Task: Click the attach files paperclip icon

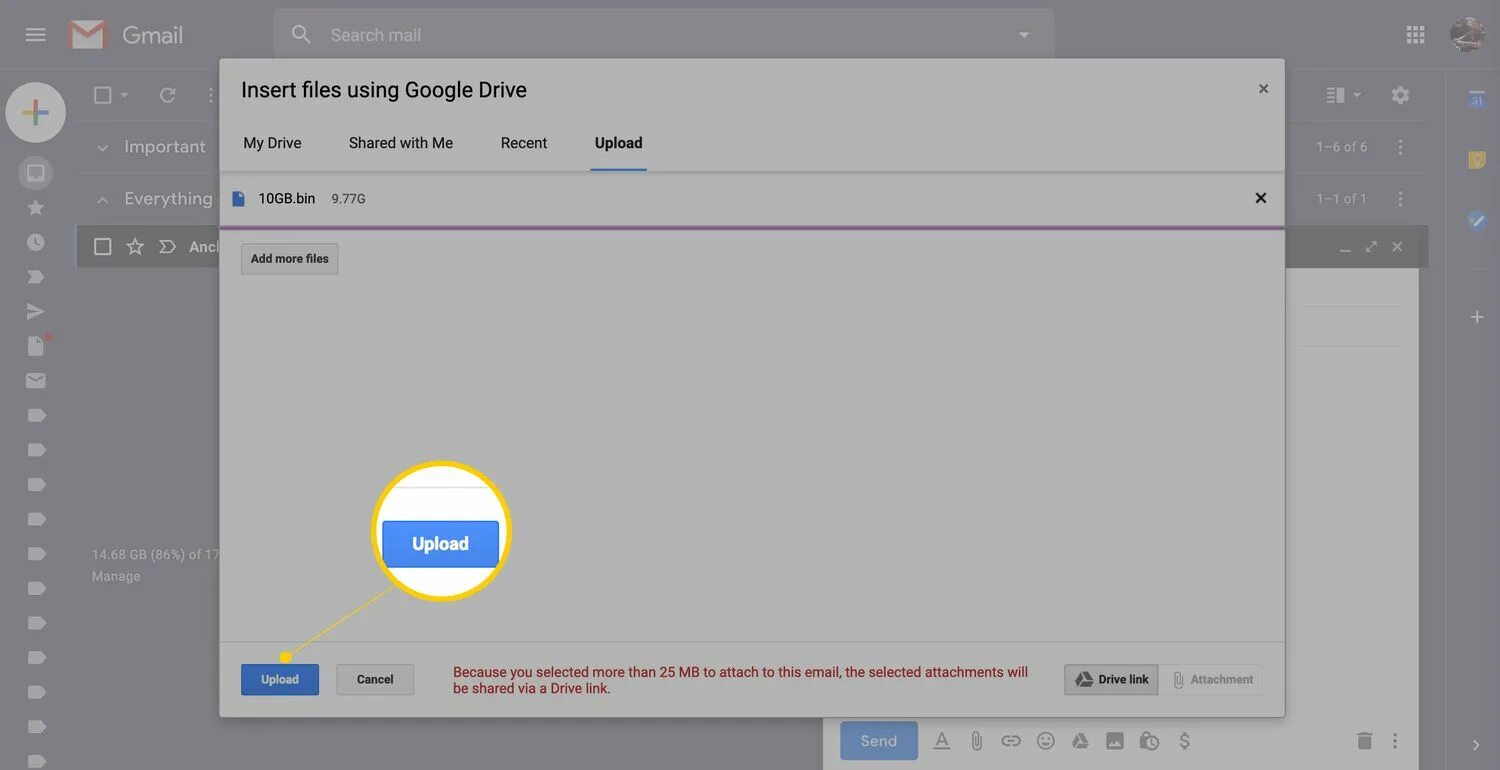Action: point(976,741)
